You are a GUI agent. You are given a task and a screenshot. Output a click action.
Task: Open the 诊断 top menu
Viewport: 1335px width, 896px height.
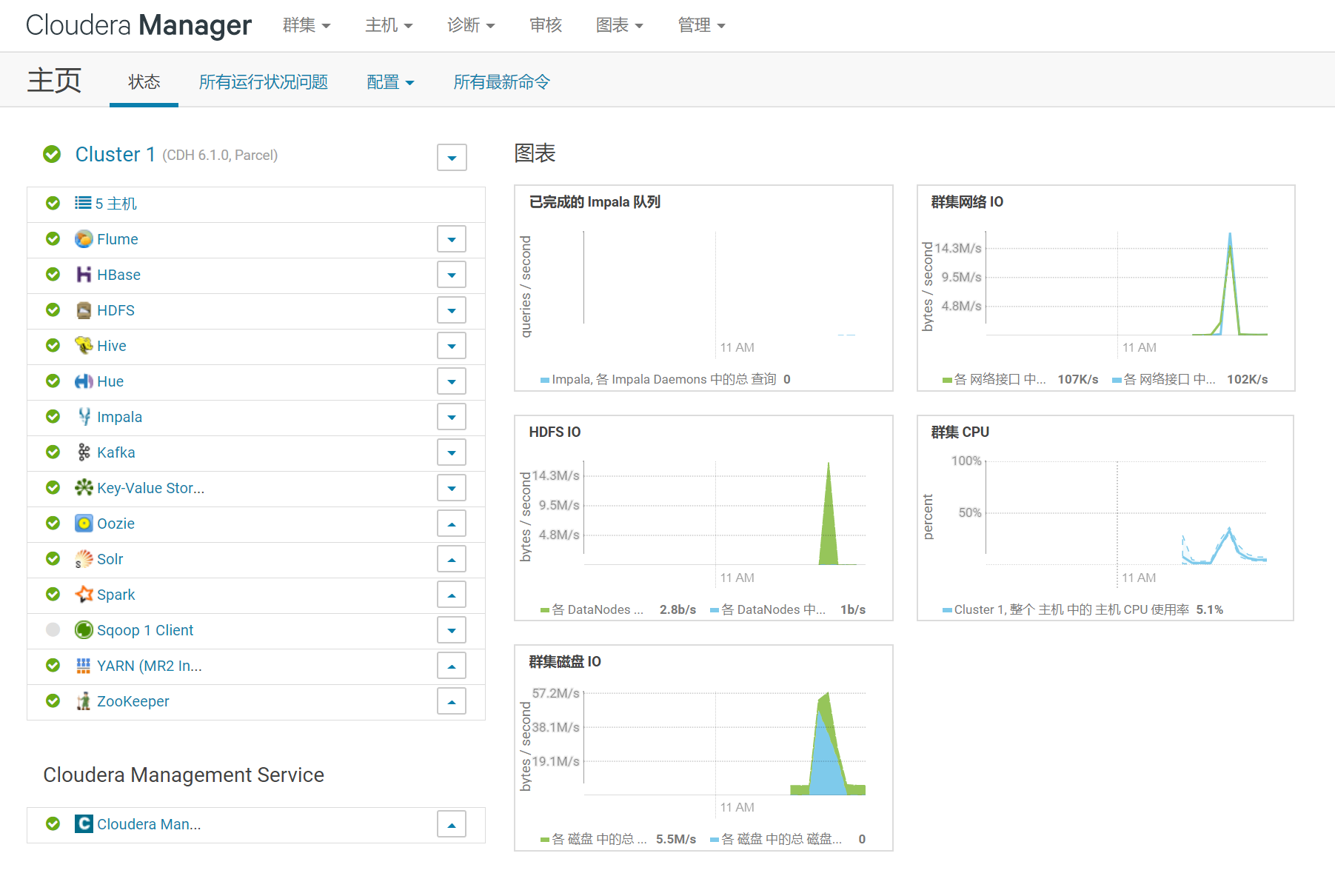click(x=471, y=25)
